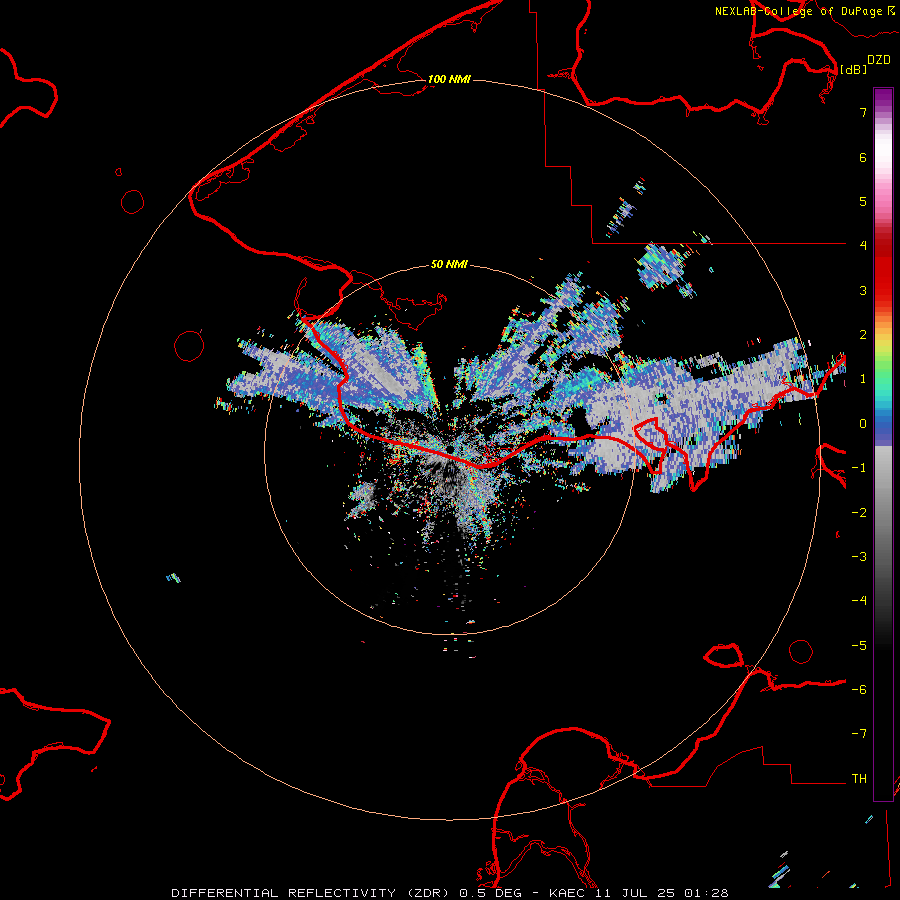Select the "(ZDR)" text in caption
This screenshot has width=900, height=900.
430,893
